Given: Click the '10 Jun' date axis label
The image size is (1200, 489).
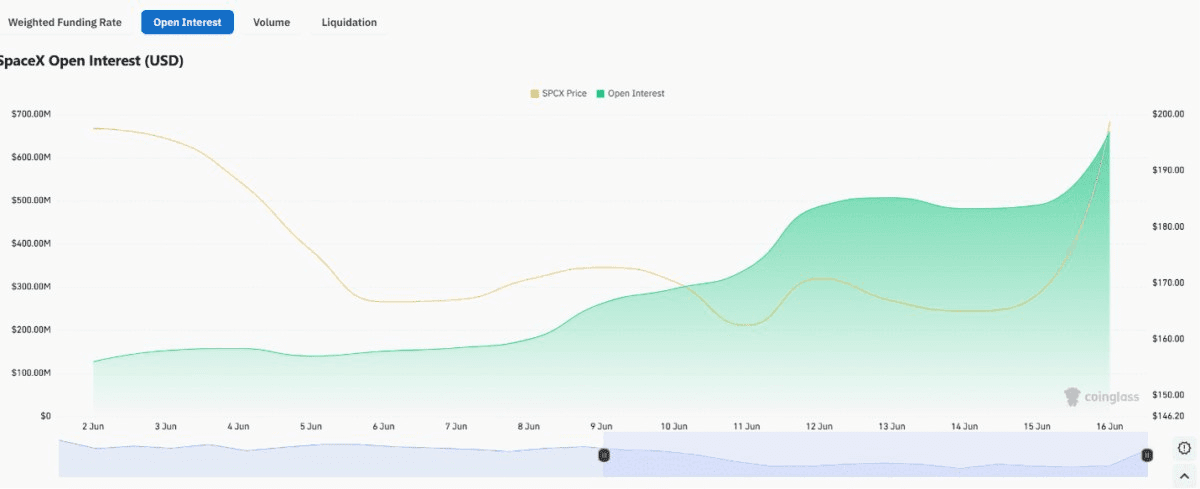Looking at the screenshot, I should (x=674, y=426).
